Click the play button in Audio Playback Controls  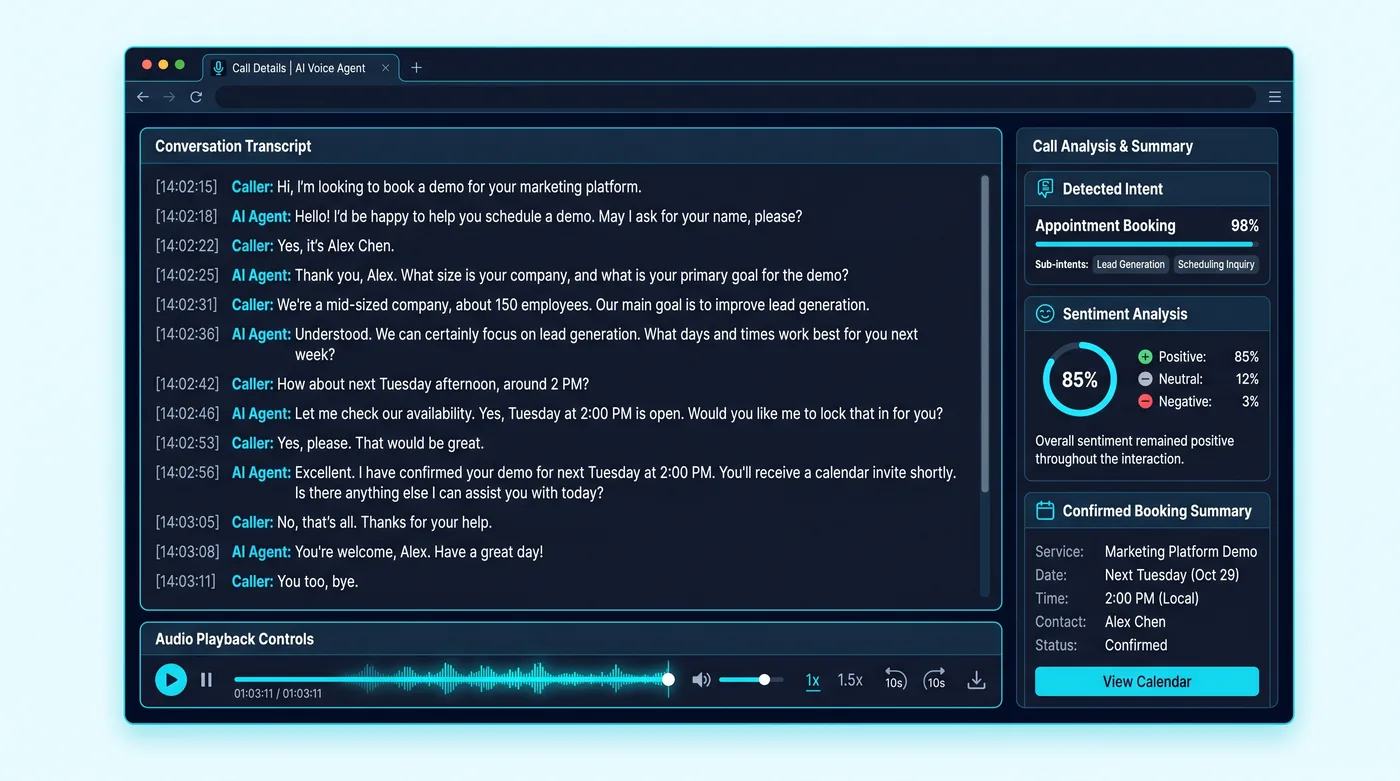pos(171,680)
